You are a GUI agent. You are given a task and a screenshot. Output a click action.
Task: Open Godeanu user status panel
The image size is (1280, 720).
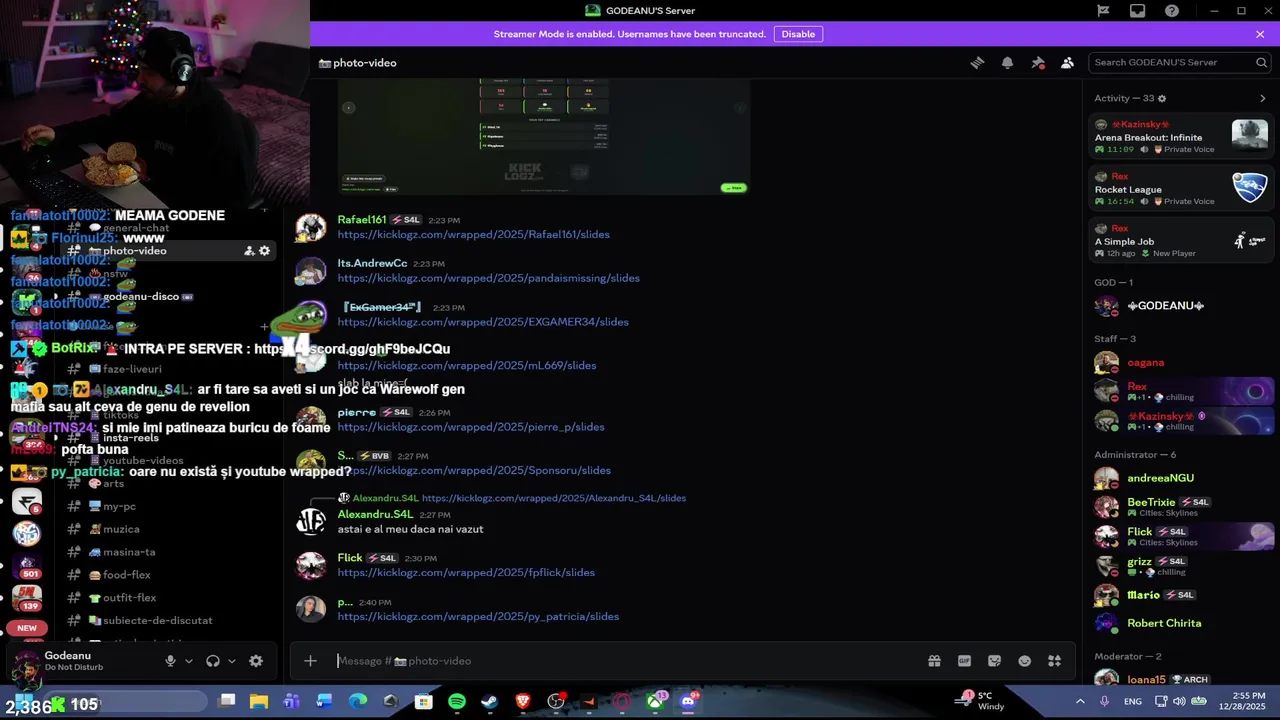(x=80, y=661)
